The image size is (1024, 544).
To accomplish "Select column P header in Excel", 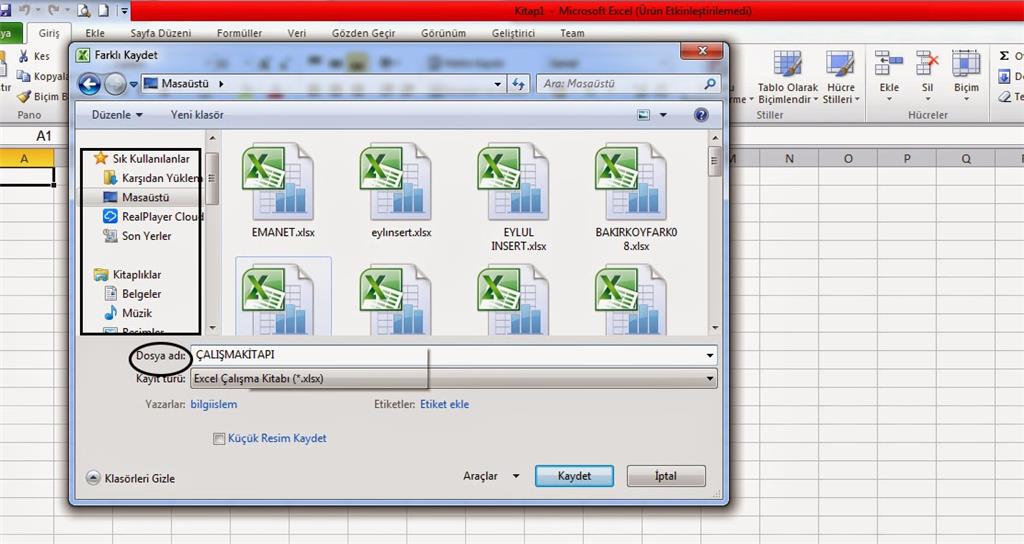I will point(907,158).
